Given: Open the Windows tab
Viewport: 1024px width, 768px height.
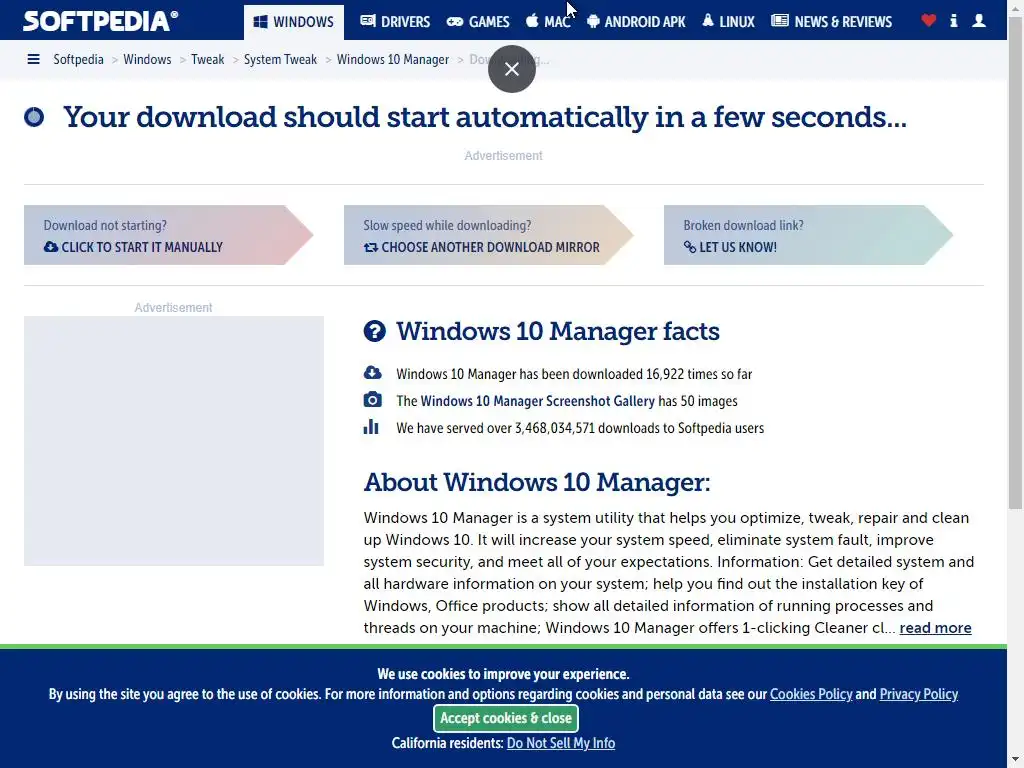Looking at the screenshot, I should tap(294, 22).
